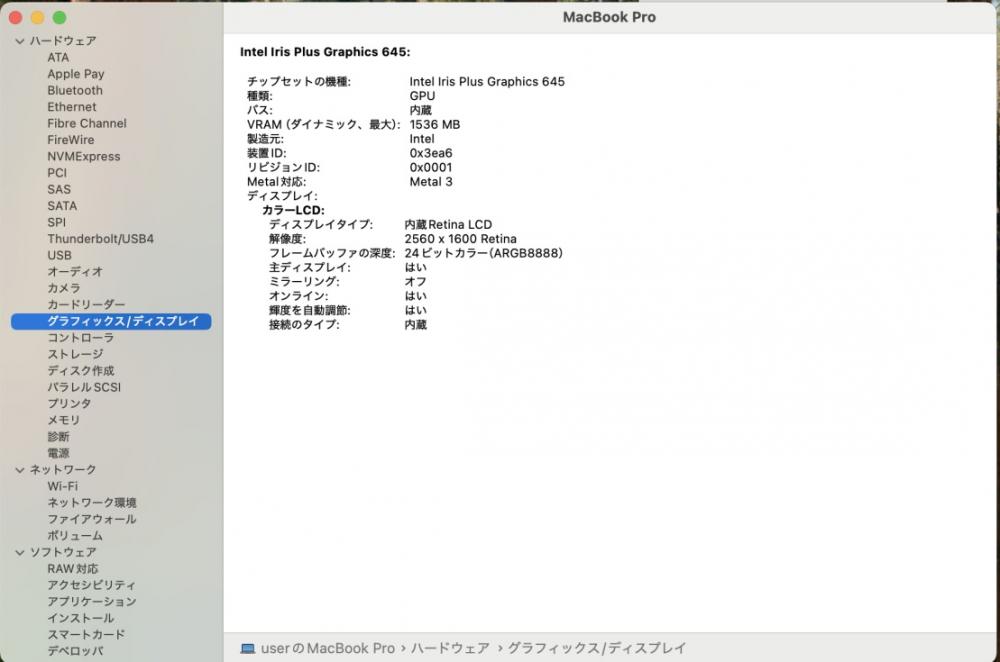1000x662 pixels.
Task: Select グラフィックス/ディスプレイ sidebar row
Action: tap(111, 321)
